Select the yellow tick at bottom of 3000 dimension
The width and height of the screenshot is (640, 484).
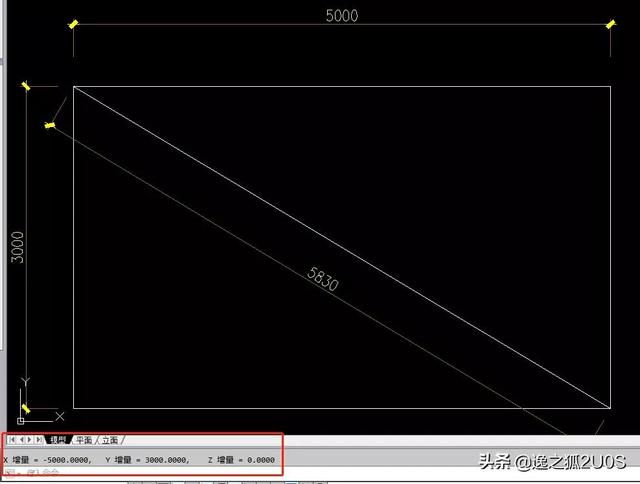[x=26, y=408]
